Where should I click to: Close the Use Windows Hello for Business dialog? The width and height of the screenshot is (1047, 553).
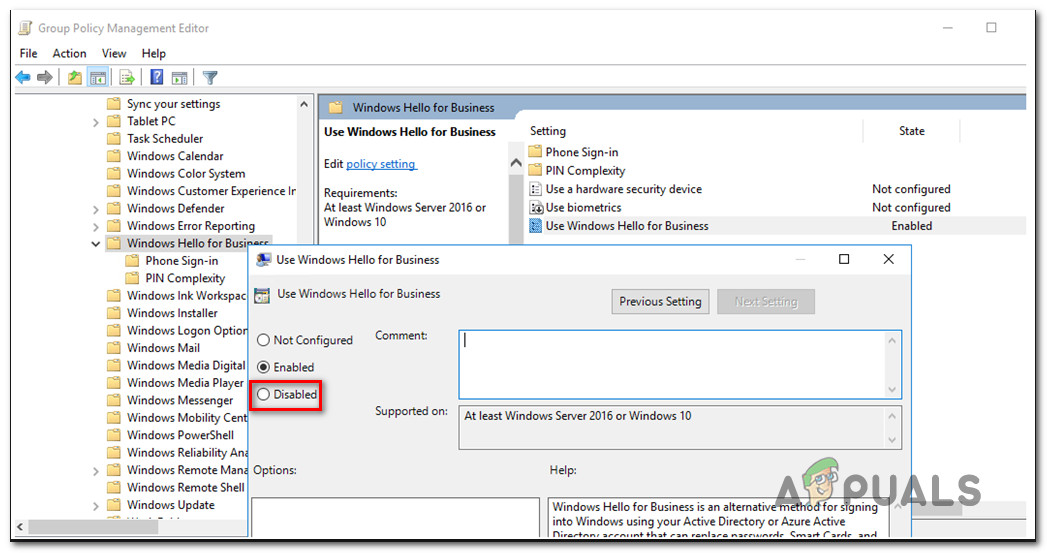tap(888, 259)
